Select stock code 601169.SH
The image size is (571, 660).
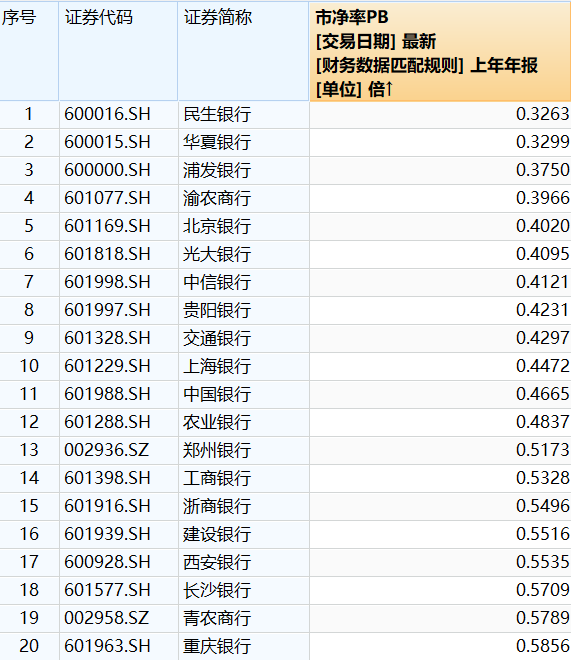point(107,226)
